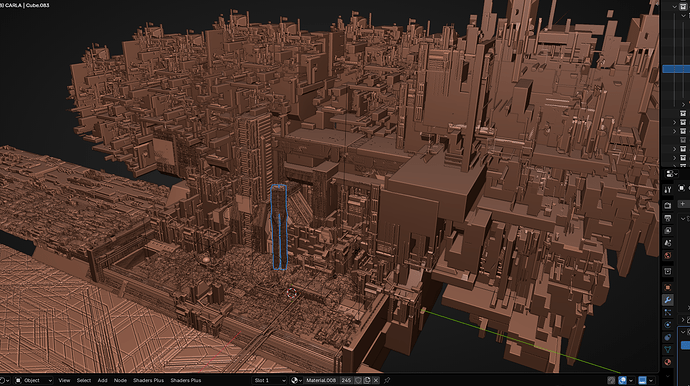Open the Output properties tab
Image resolution: width=690 pixels, height=386 pixels.
coord(668,218)
